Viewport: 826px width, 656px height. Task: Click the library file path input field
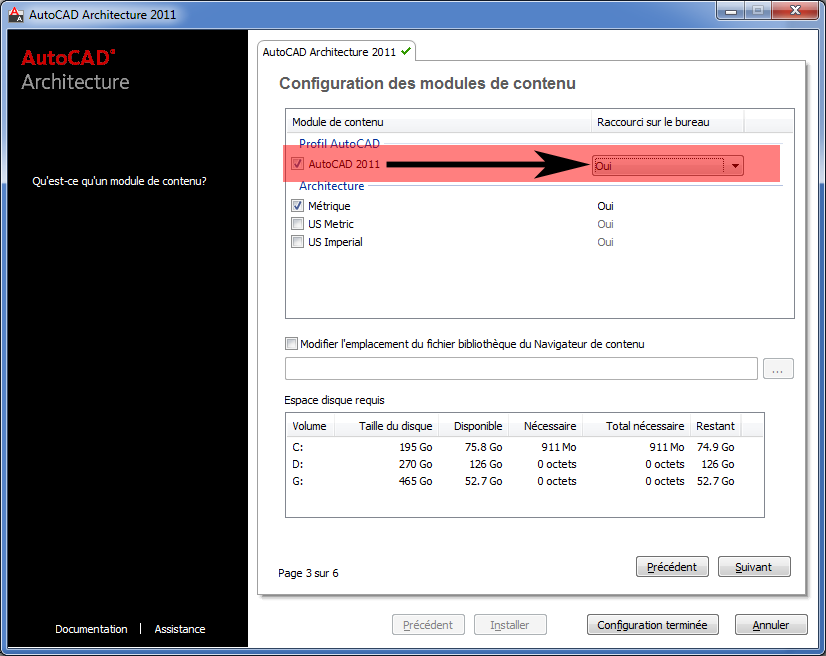pyautogui.click(x=521, y=369)
